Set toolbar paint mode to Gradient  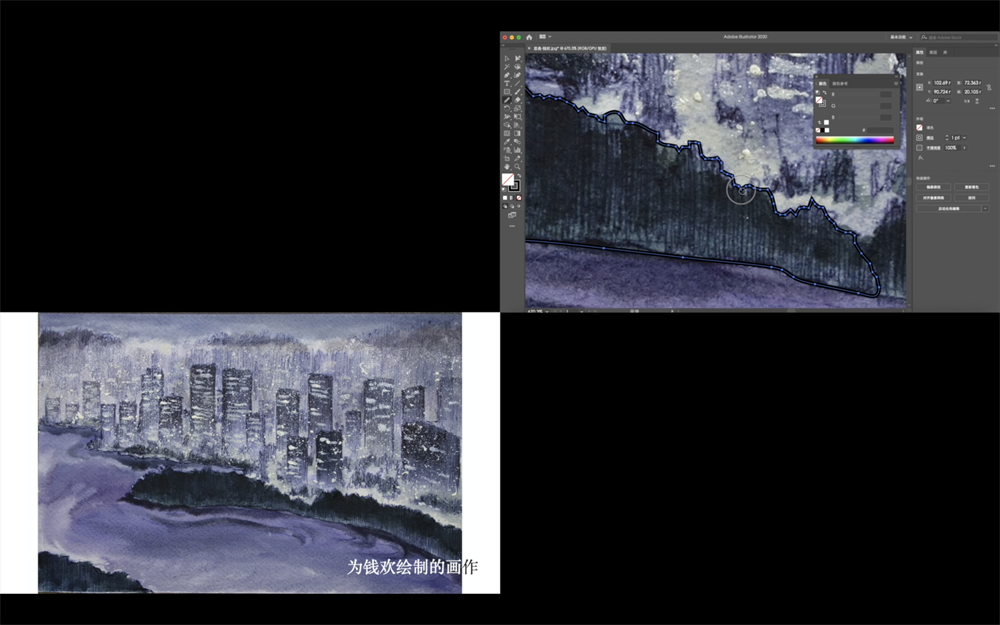512,198
